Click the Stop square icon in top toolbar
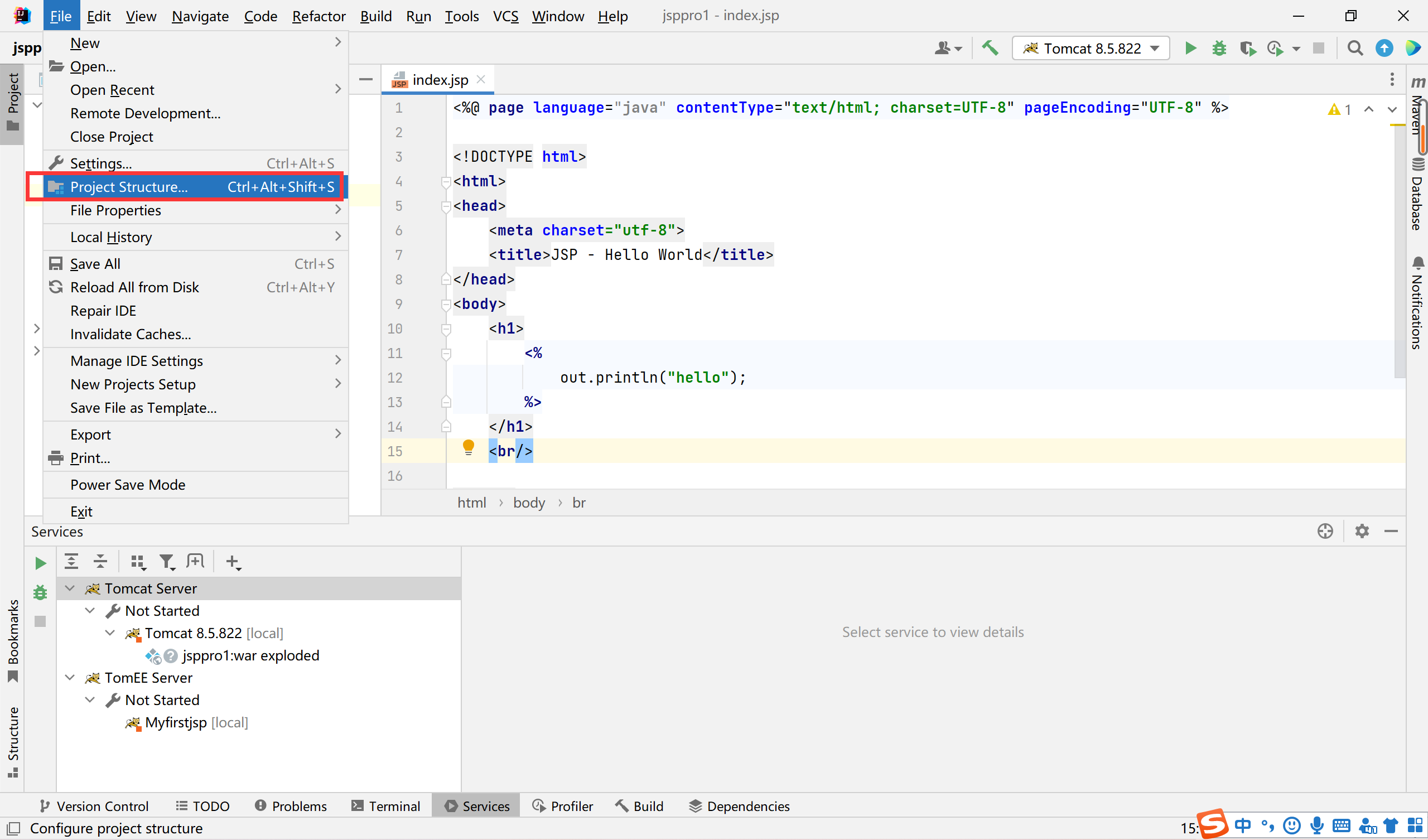This screenshot has height=840, width=1428. pyautogui.click(x=1319, y=48)
